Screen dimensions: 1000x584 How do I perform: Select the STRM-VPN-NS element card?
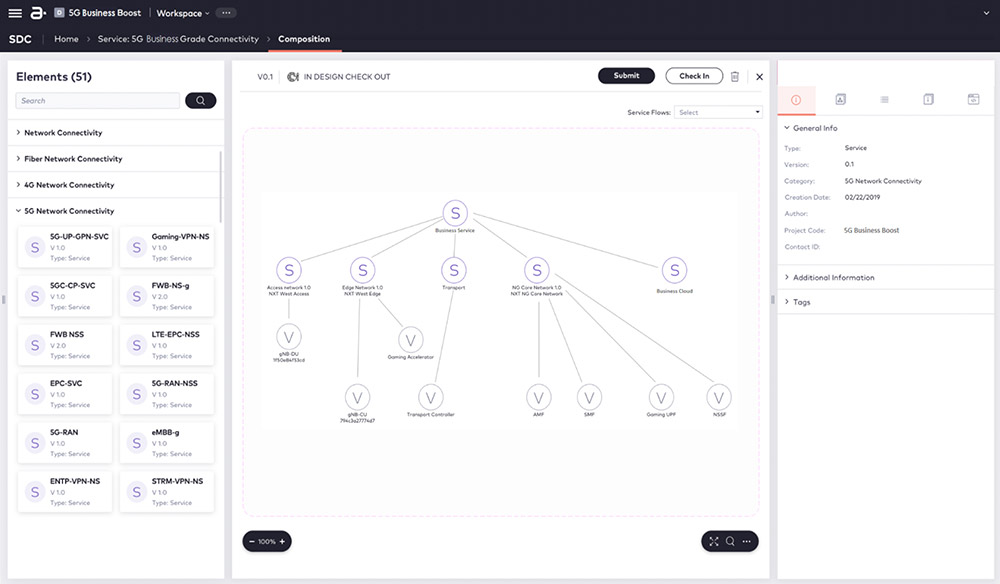pyautogui.click(x=166, y=492)
